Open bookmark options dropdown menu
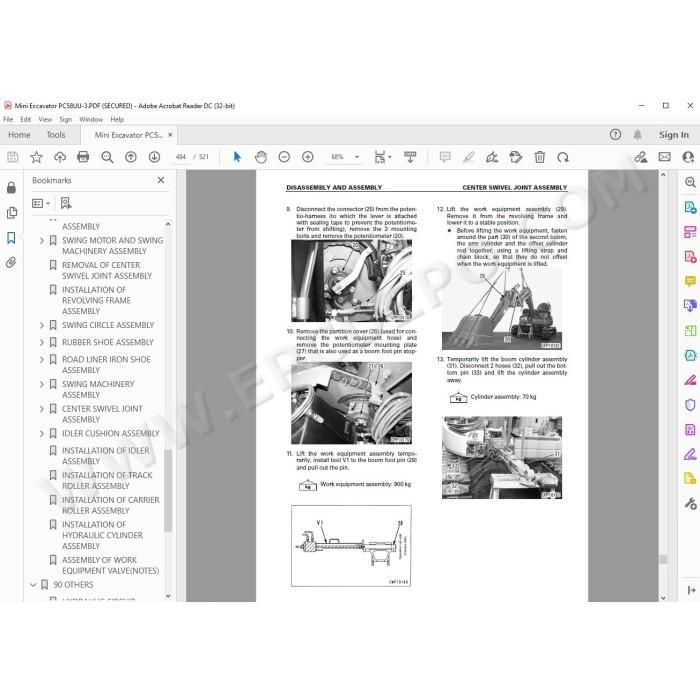The width and height of the screenshot is (700, 700). coord(41,204)
